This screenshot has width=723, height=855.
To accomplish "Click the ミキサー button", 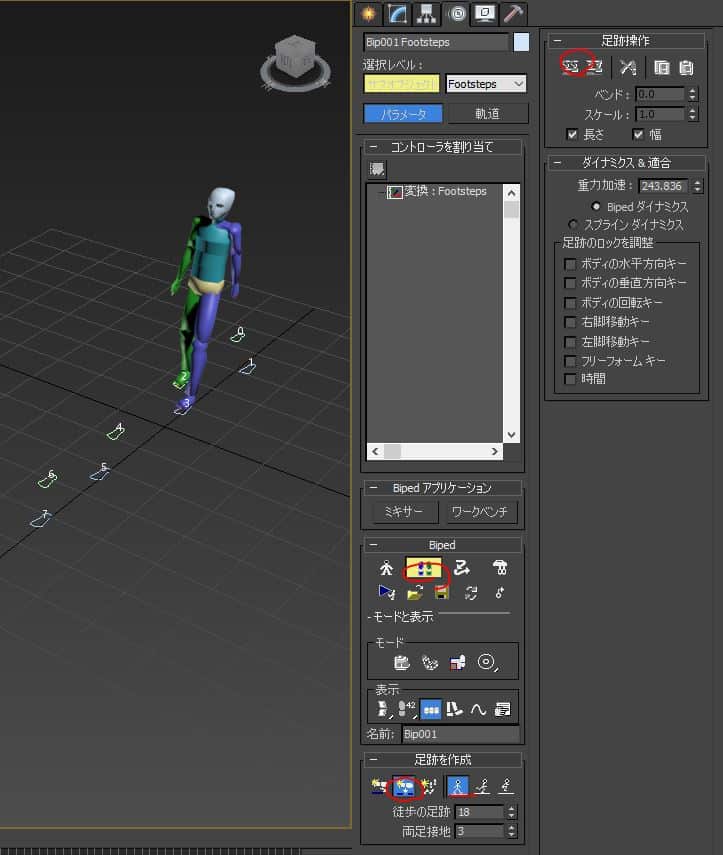I will coord(404,512).
